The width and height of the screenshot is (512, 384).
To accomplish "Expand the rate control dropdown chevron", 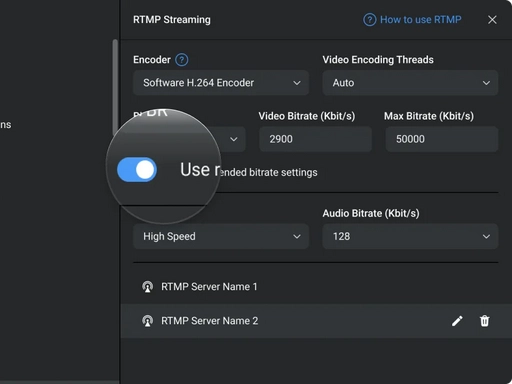I will [x=234, y=139].
